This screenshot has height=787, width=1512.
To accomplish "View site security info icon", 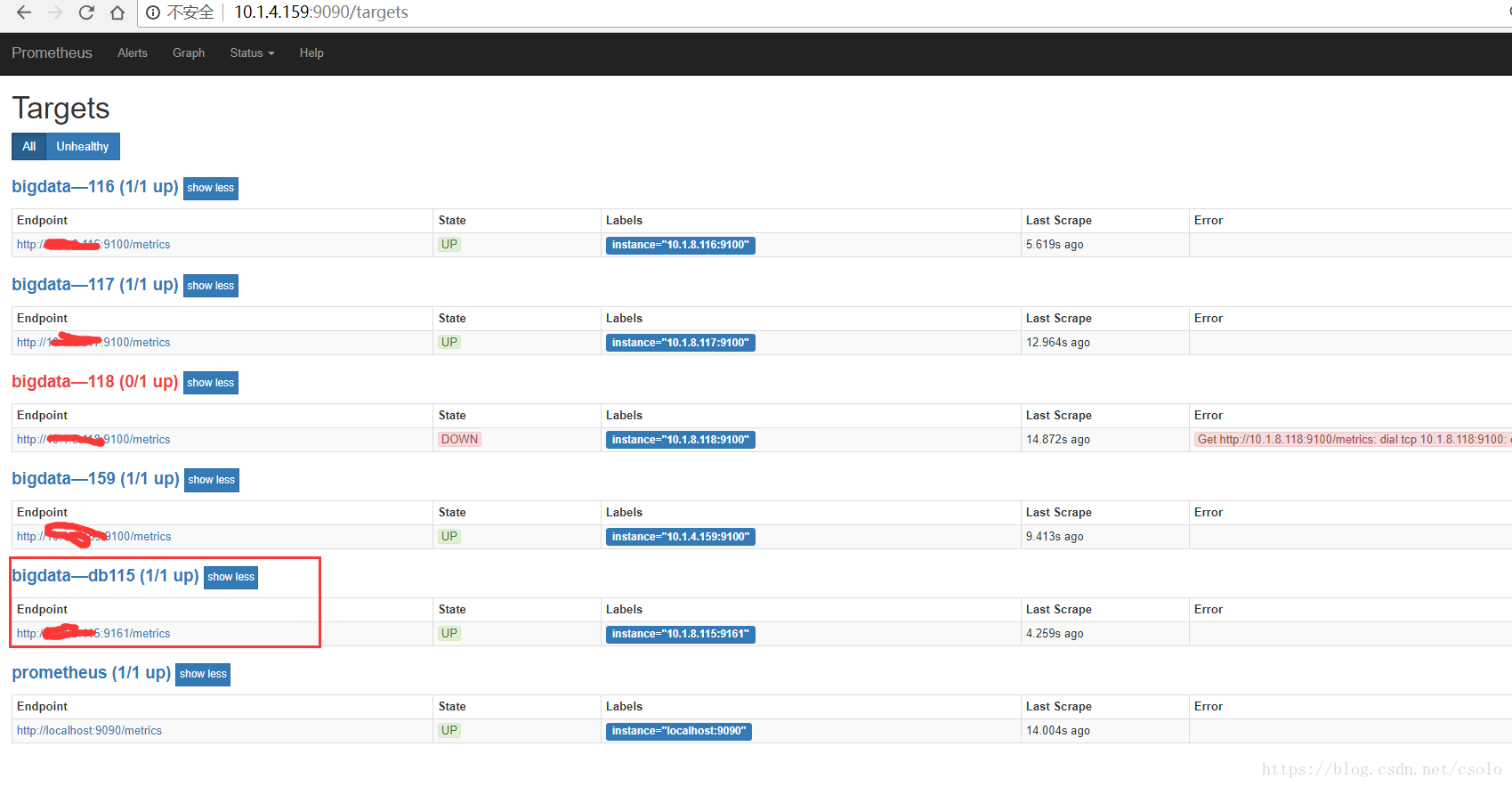I will [153, 12].
